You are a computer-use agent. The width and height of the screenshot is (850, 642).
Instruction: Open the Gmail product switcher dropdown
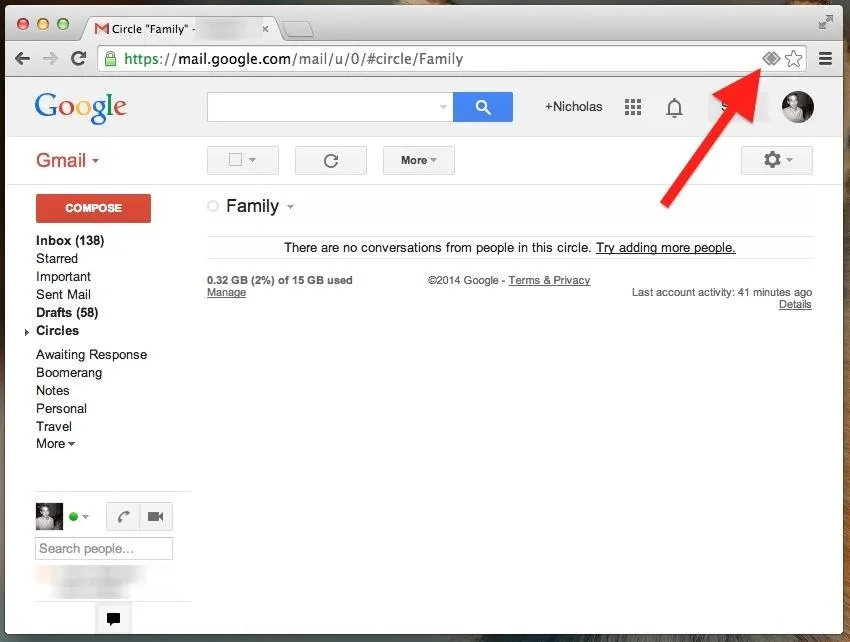pyautogui.click(x=68, y=160)
